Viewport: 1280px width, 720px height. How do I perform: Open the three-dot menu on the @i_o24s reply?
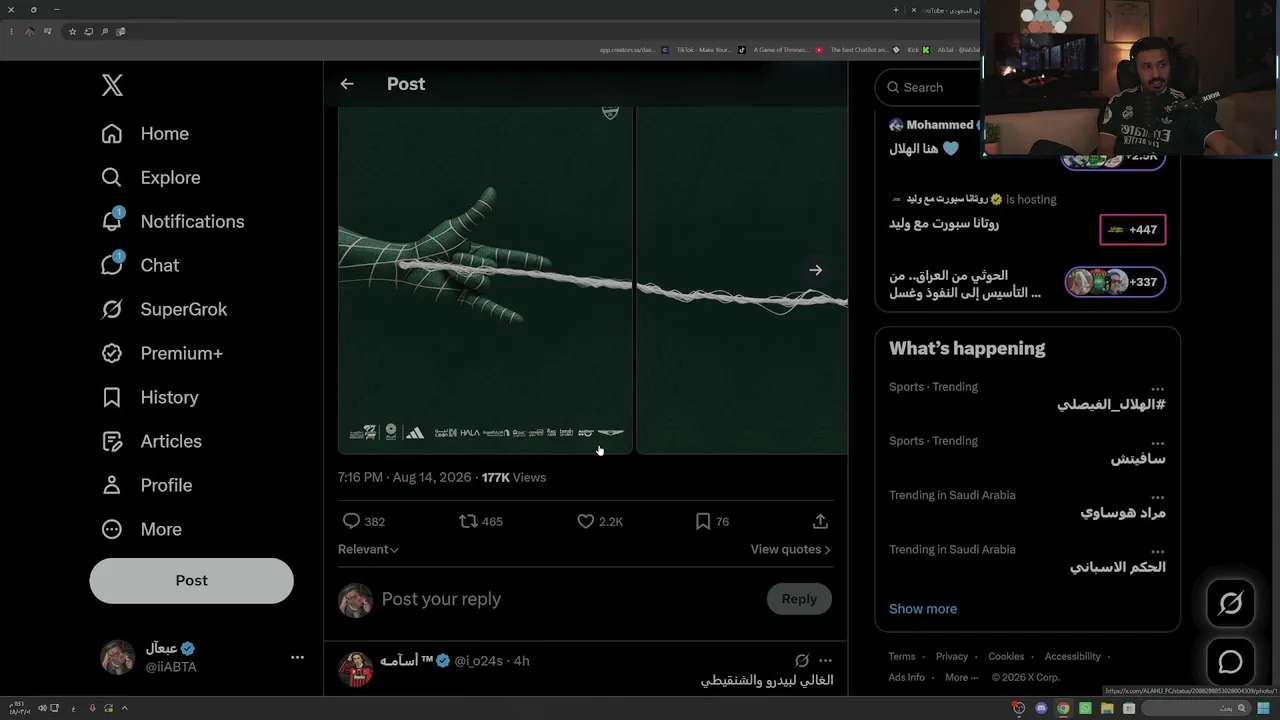tap(825, 661)
